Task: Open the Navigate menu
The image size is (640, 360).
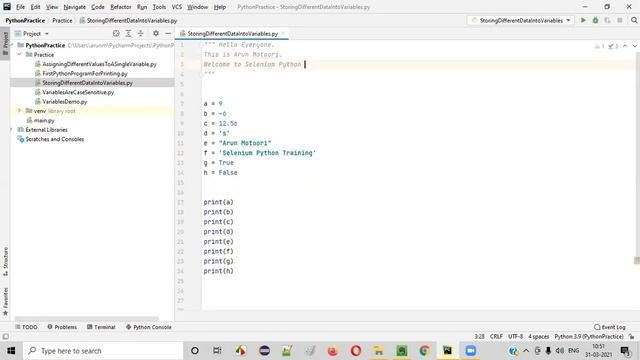Action: (75, 7)
